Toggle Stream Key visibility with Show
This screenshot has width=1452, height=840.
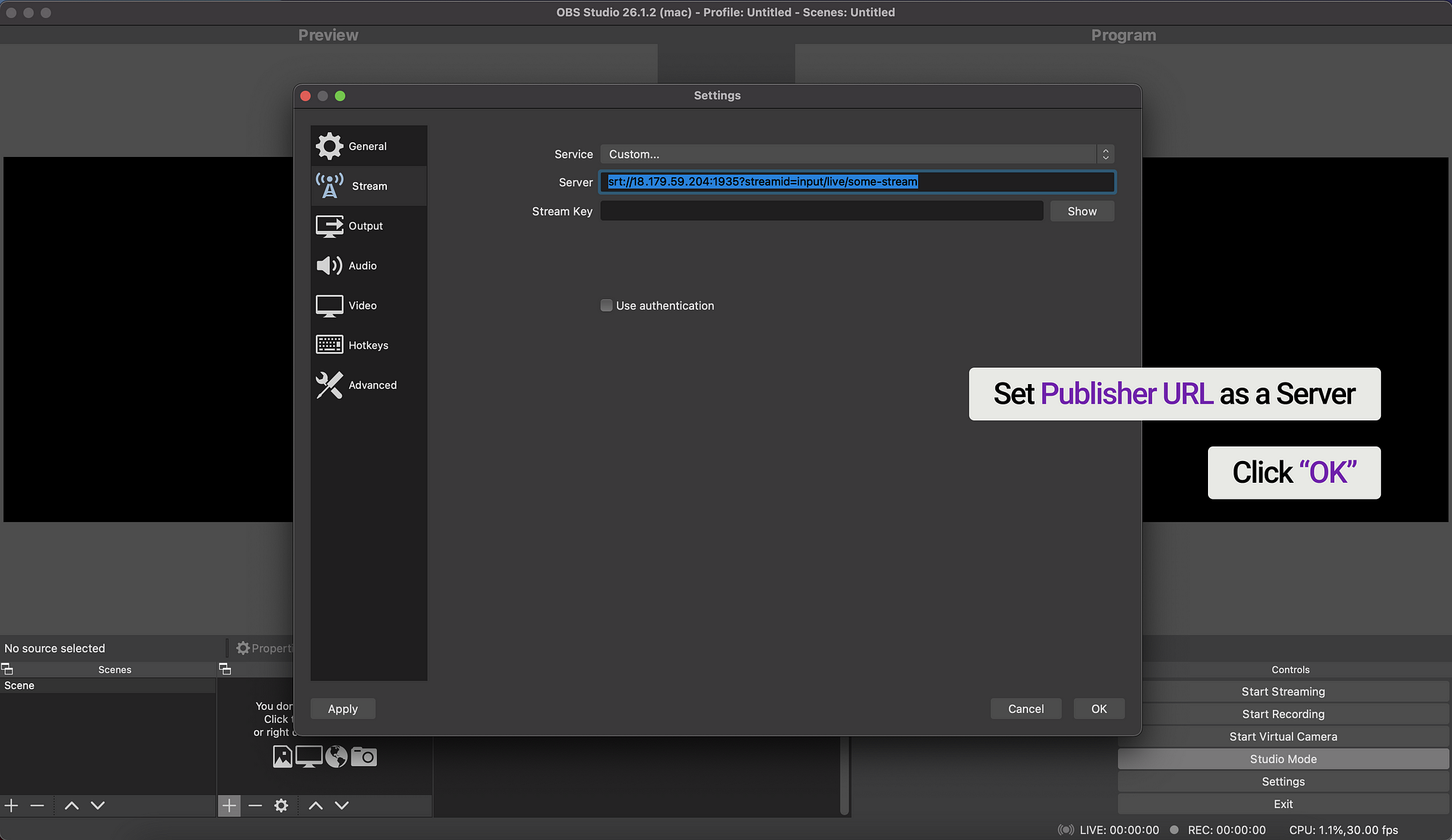1082,211
